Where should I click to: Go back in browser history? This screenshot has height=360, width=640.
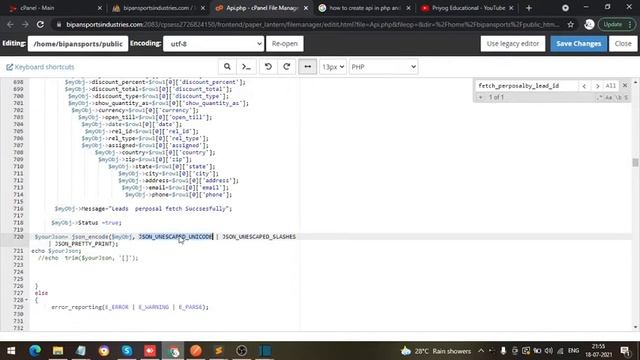tap(10, 24)
